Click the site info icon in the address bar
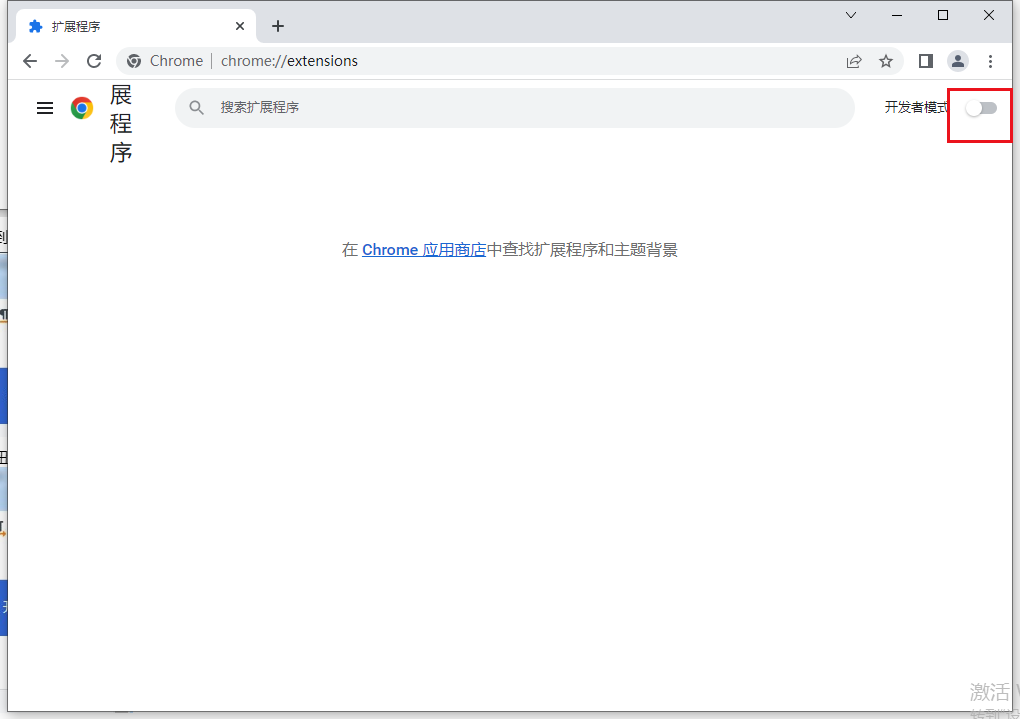This screenshot has height=719, width=1020. 134,61
